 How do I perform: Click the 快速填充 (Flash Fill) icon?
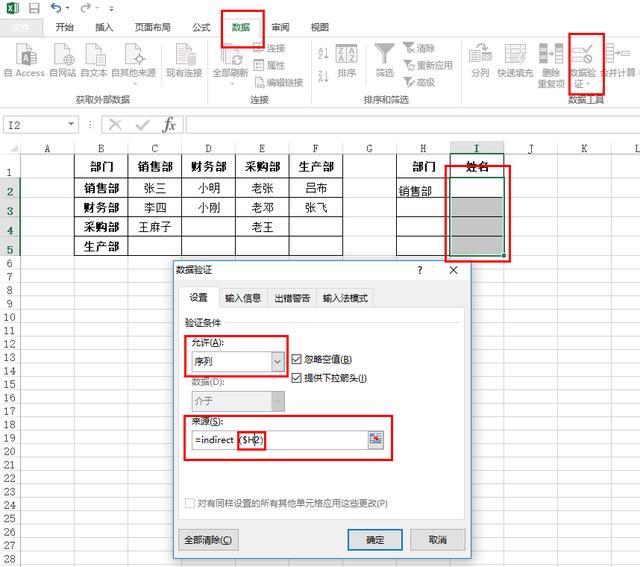click(x=516, y=55)
